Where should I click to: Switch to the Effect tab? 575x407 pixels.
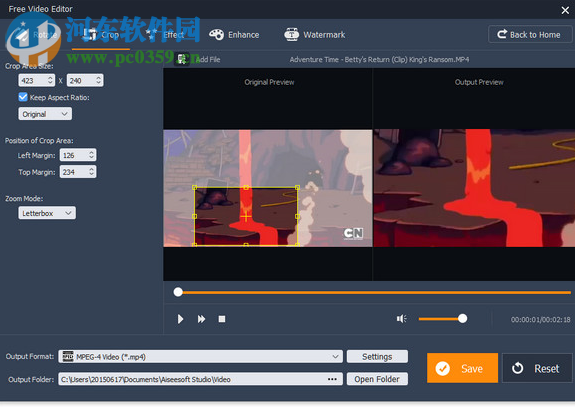click(x=165, y=35)
